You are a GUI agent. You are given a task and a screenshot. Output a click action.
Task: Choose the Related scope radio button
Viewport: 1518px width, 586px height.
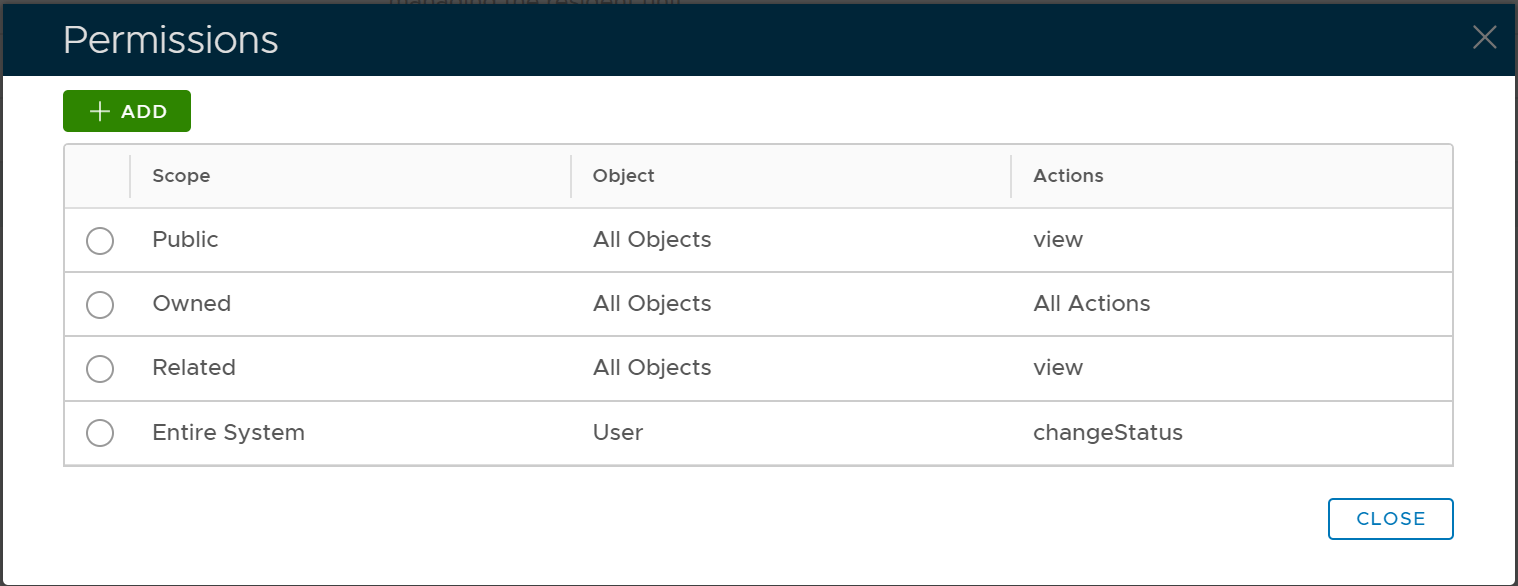coord(100,369)
